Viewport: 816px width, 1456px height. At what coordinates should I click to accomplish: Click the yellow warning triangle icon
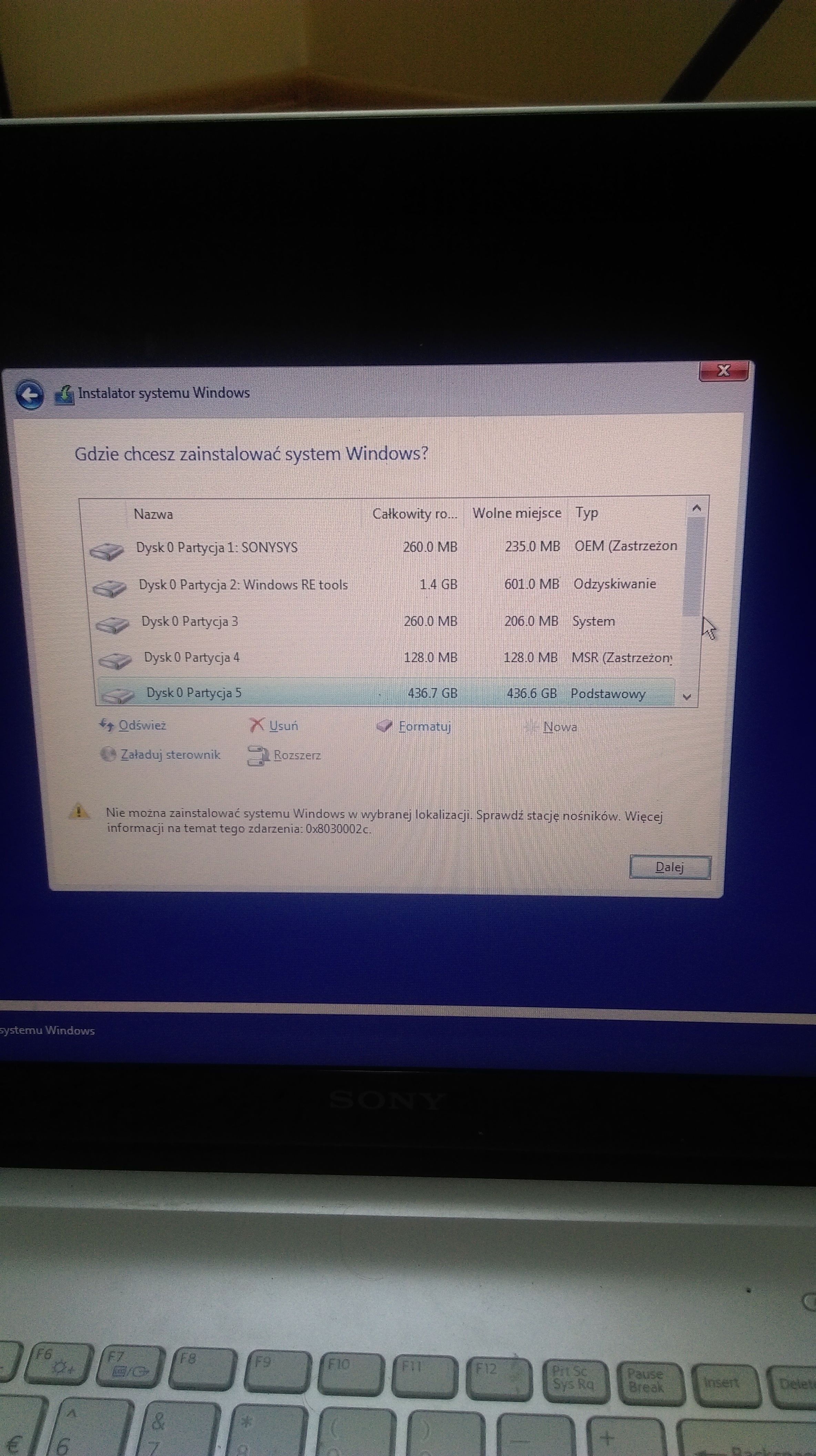click(x=79, y=812)
